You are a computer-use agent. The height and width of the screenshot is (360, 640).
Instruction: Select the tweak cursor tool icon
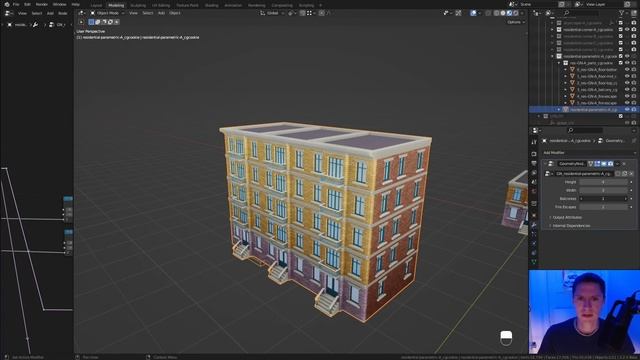click(x=81, y=22)
